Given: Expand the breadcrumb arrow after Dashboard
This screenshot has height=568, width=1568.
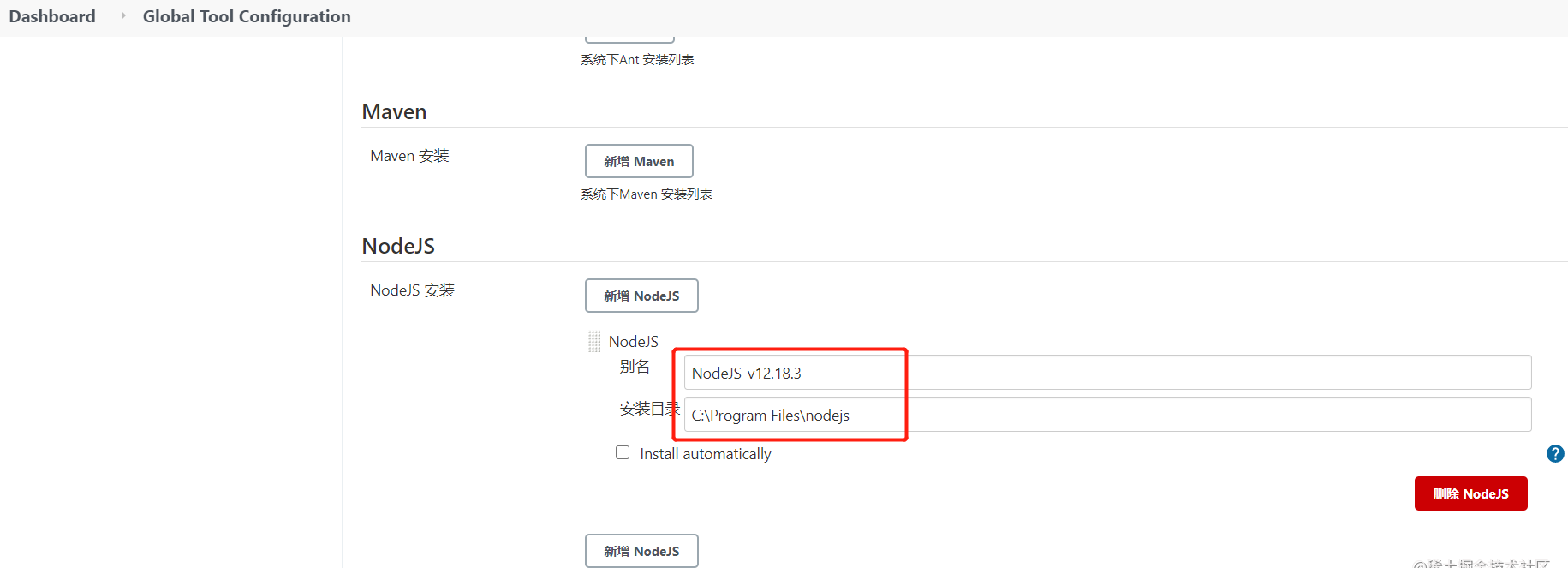Looking at the screenshot, I should point(122,16).
